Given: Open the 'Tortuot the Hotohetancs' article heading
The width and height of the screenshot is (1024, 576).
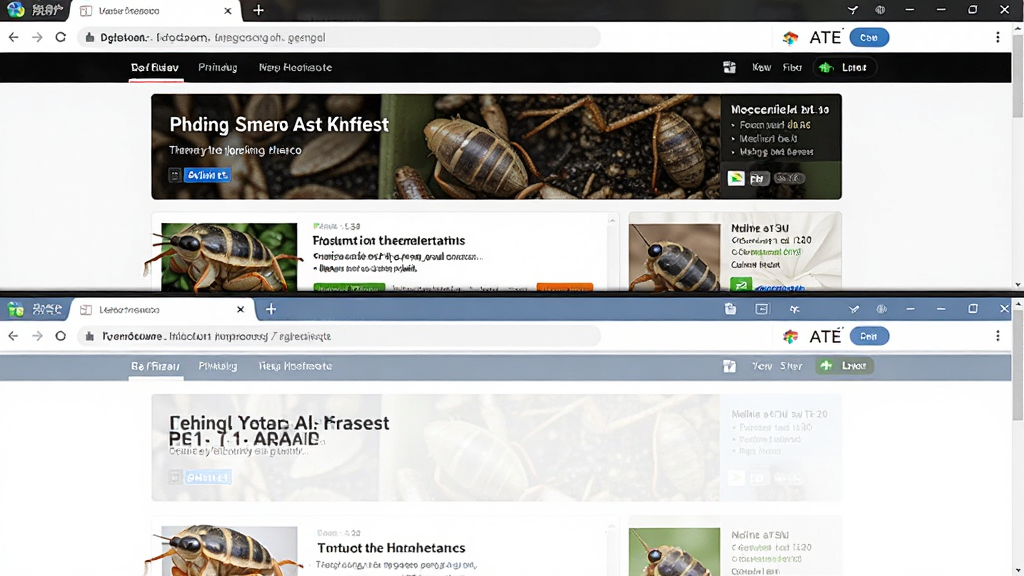Looking at the screenshot, I should coord(391,548).
